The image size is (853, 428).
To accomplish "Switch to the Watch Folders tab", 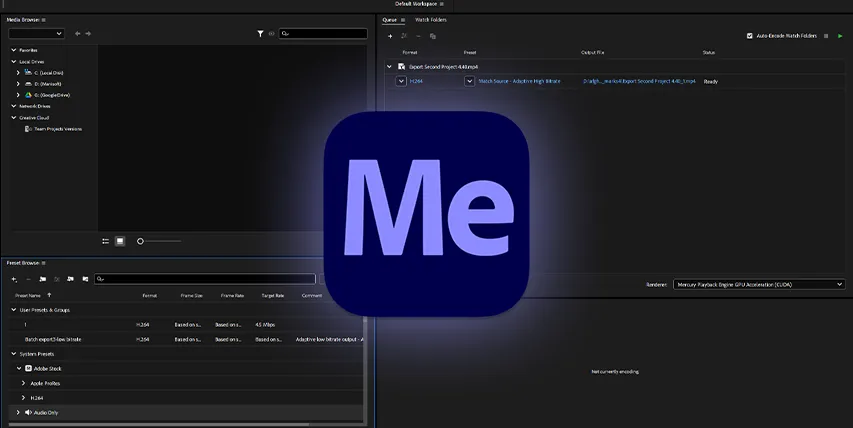I will click(x=430, y=20).
